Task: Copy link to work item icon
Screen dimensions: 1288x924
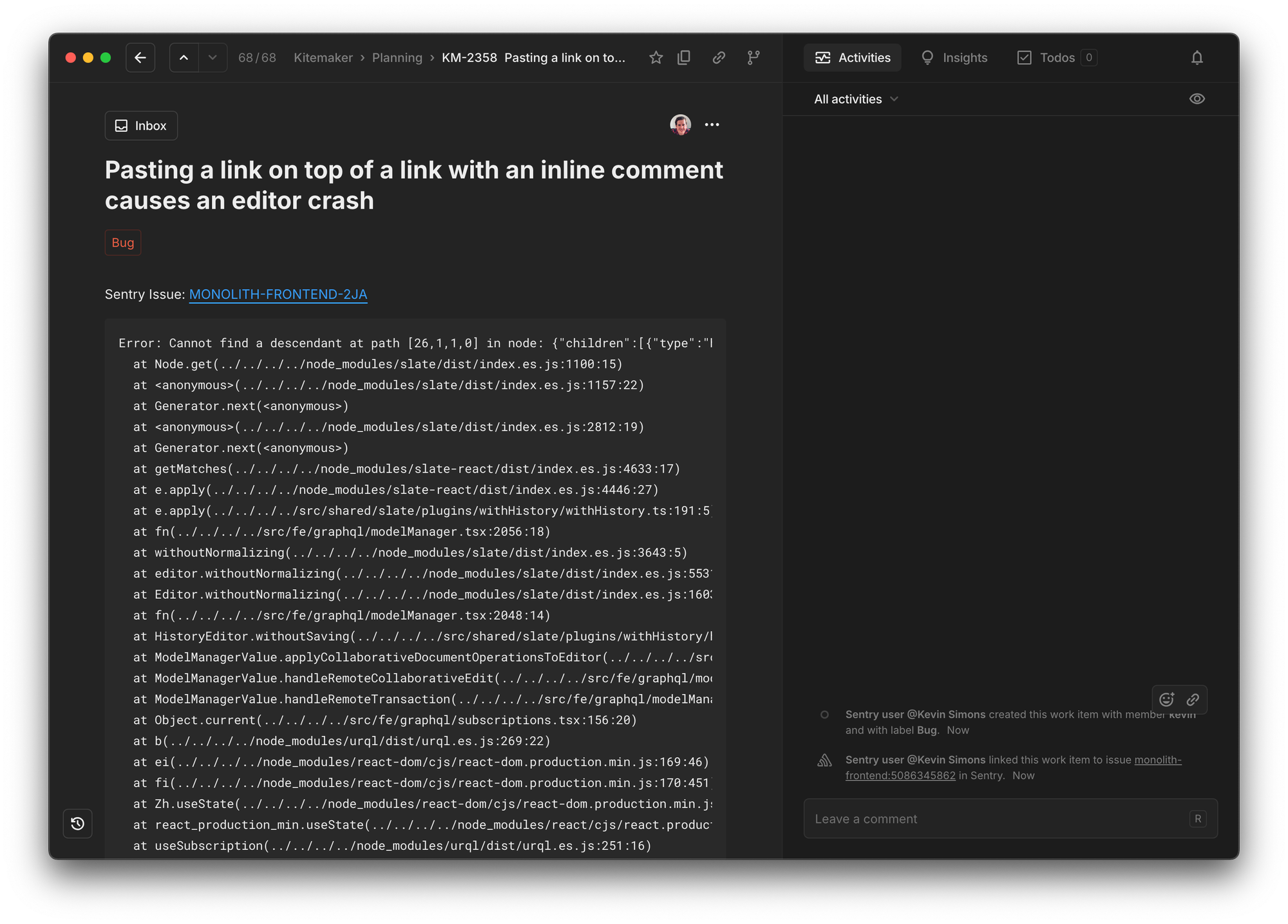Action: click(x=719, y=58)
